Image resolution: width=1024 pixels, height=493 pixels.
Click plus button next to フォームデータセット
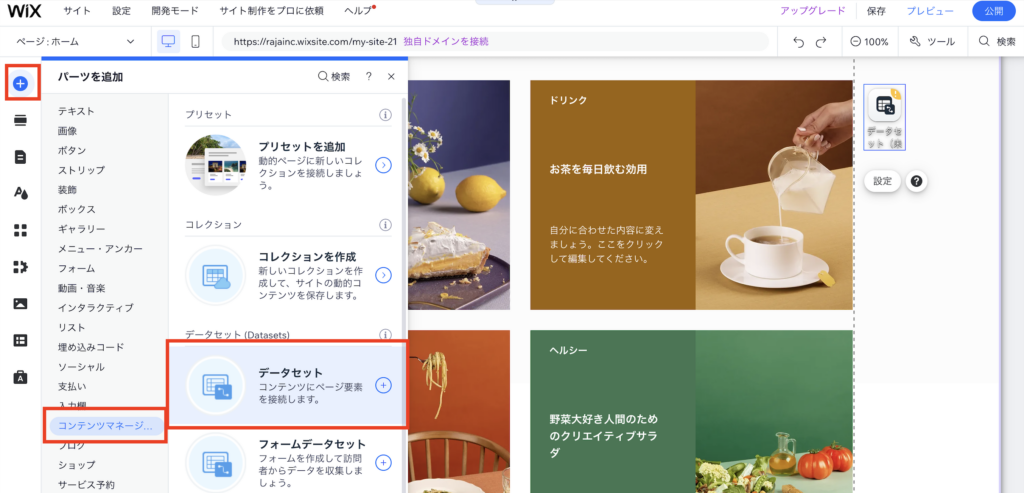click(383, 462)
